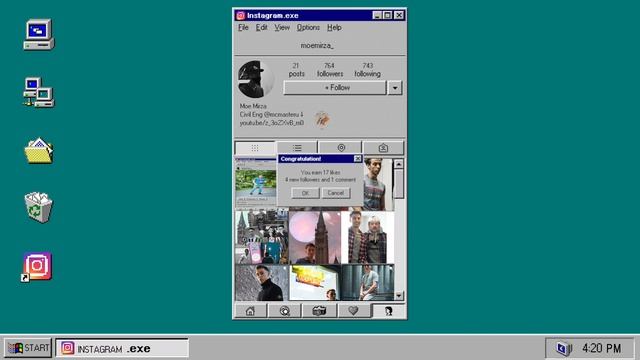
Task: Click the INSTAGRAM .exe taskbar button
Action: [x=122, y=348]
